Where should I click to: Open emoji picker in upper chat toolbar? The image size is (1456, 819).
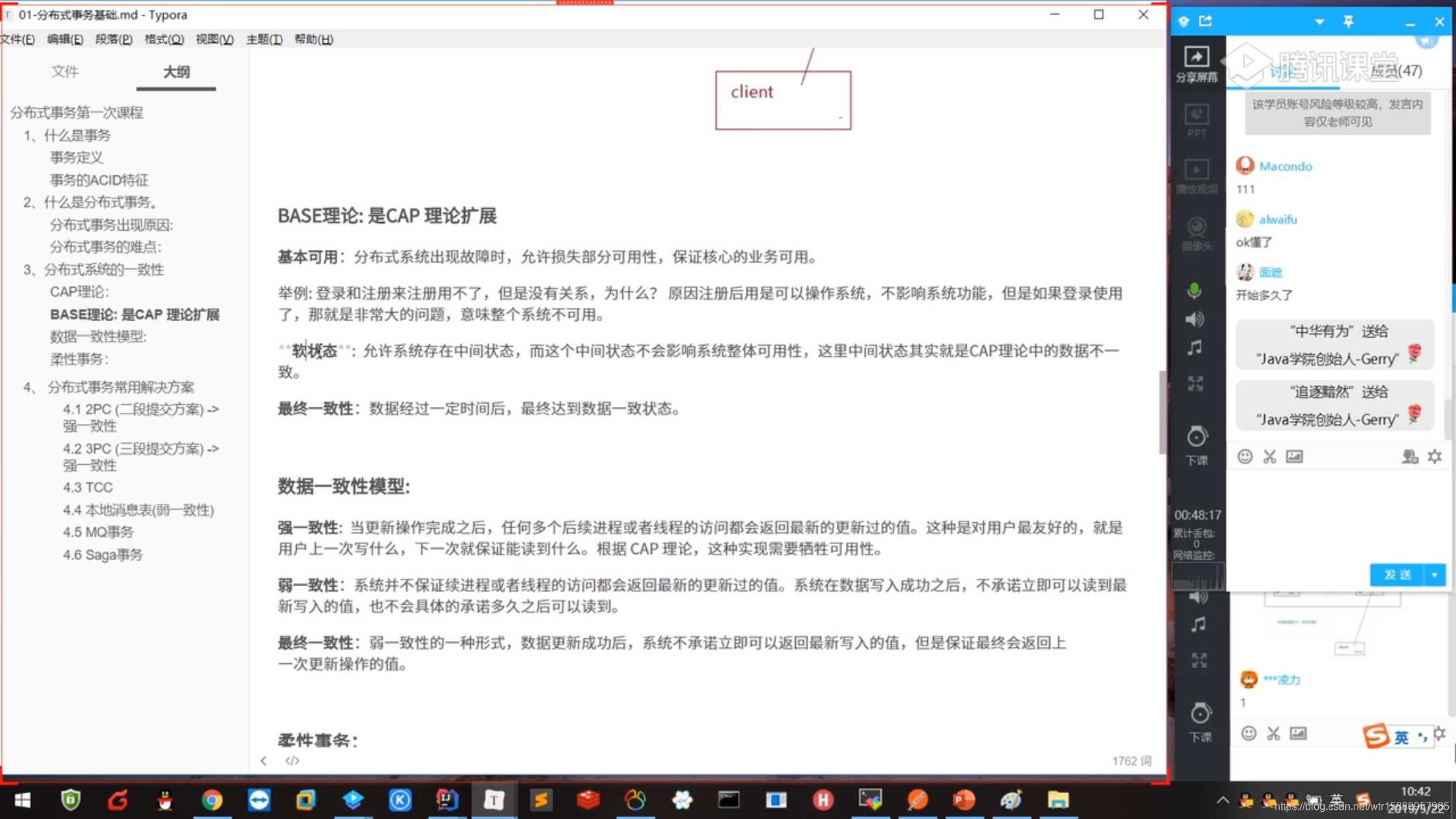[x=1245, y=456]
